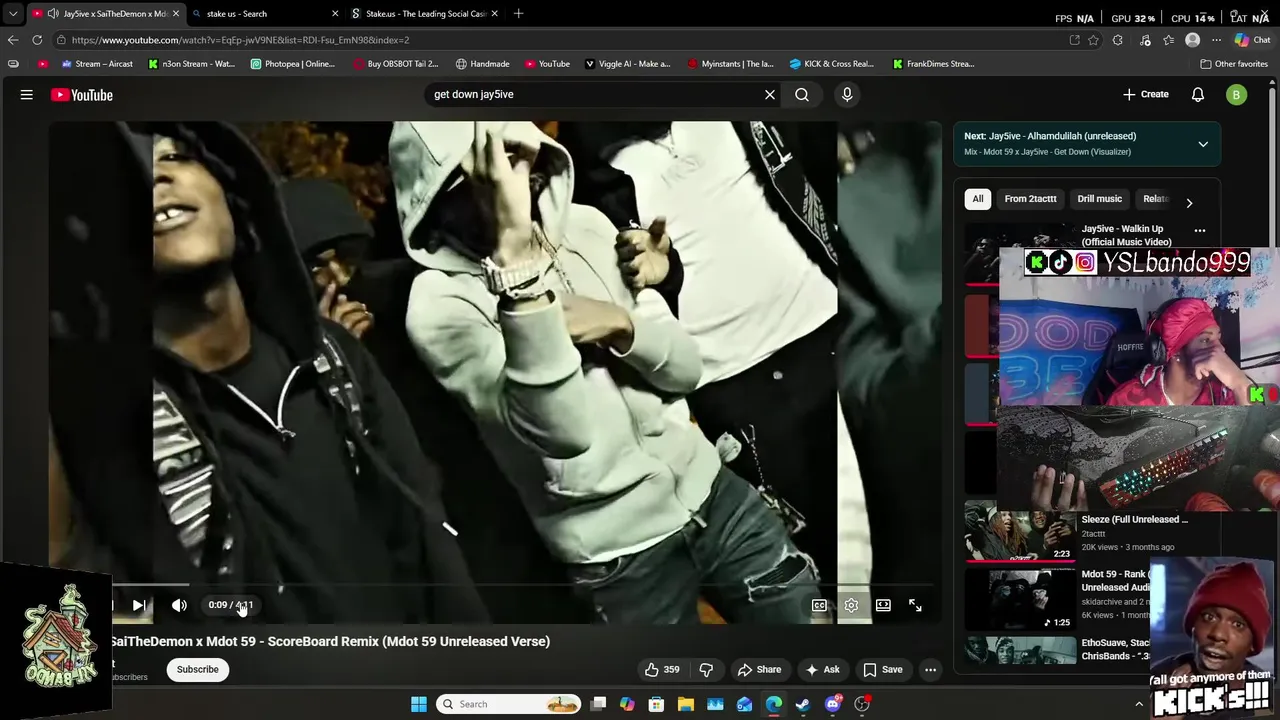Add the page to favorites star
Screen dimensions: 1280x720
pyautogui.click(x=1093, y=40)
